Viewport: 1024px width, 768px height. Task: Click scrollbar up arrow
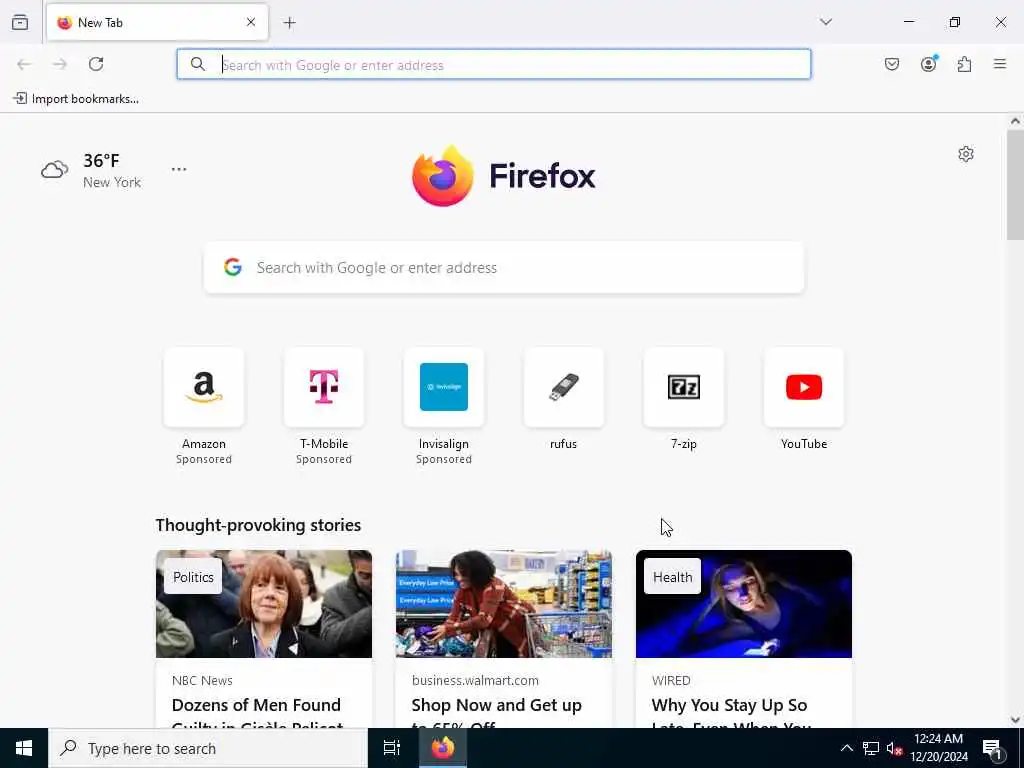[1015, 121]
